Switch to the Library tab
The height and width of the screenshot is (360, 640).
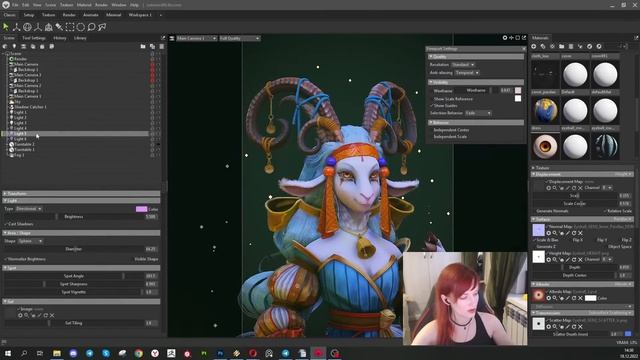[80, 38]
